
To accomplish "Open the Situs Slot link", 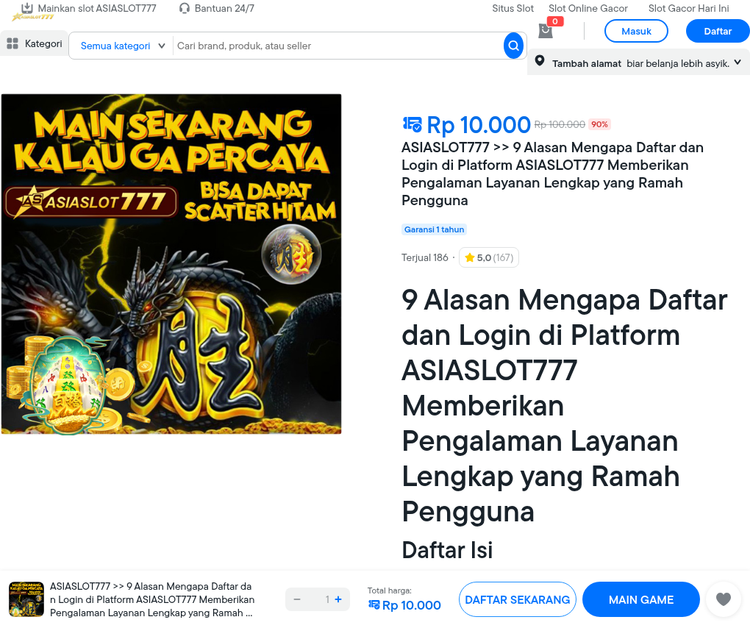I will 513,9.
